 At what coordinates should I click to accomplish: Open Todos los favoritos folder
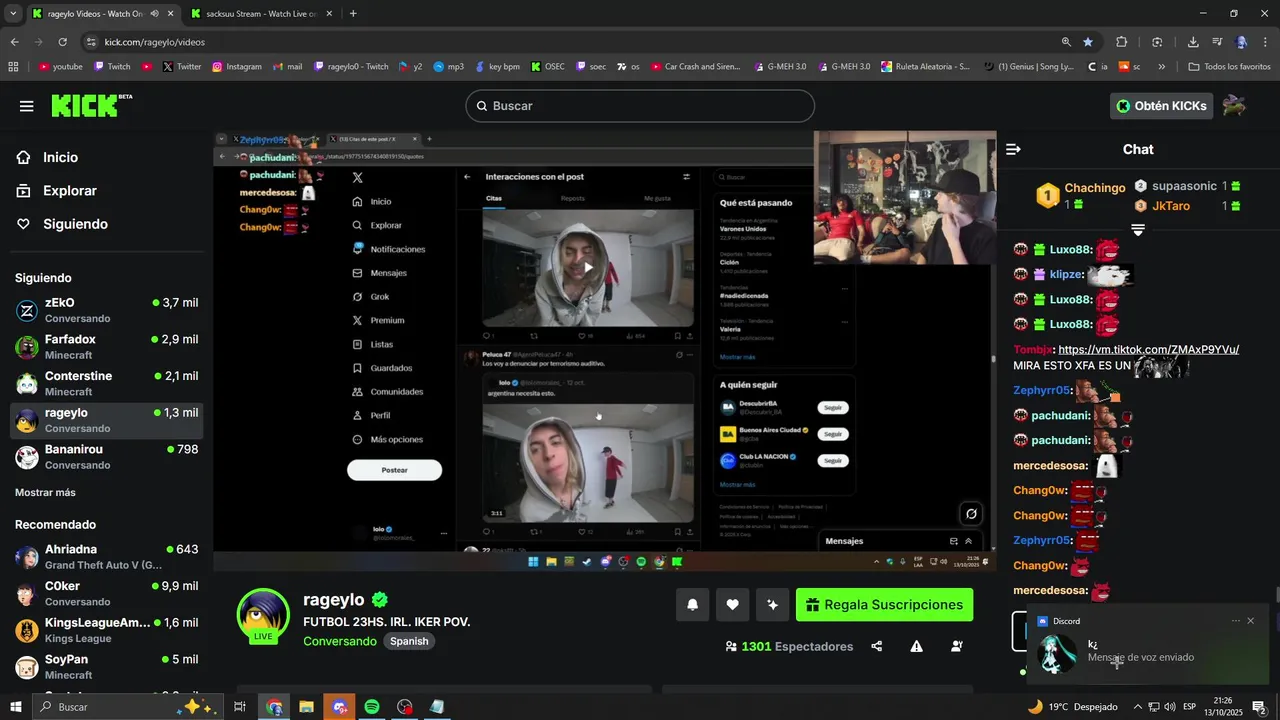pyautogui.click(x=1229, y=67)
